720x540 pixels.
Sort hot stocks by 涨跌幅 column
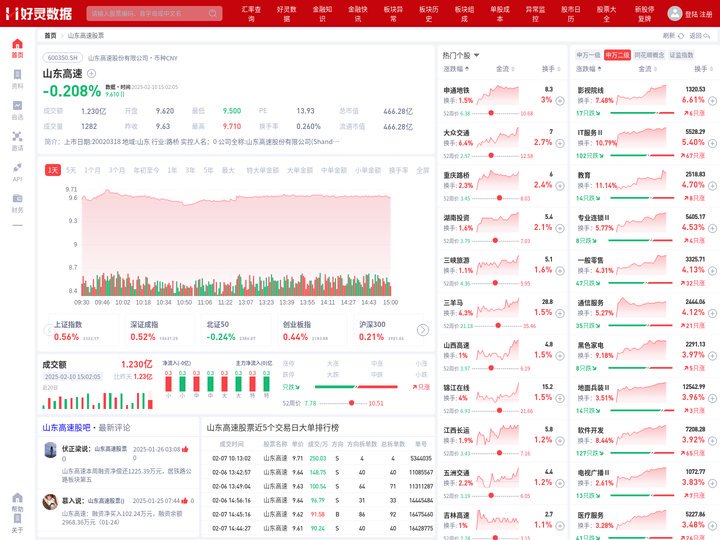coord(456,69)
